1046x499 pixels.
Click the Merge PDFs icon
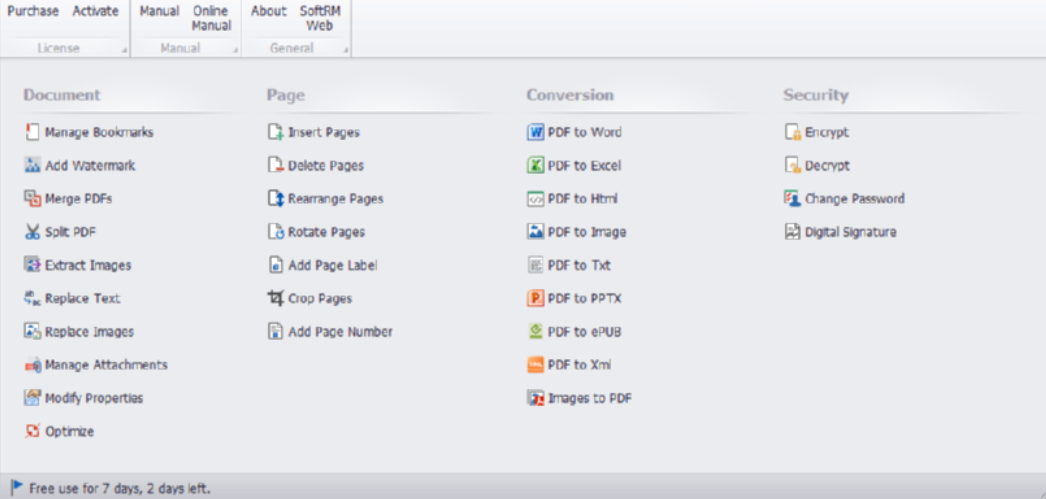[32, 199]
